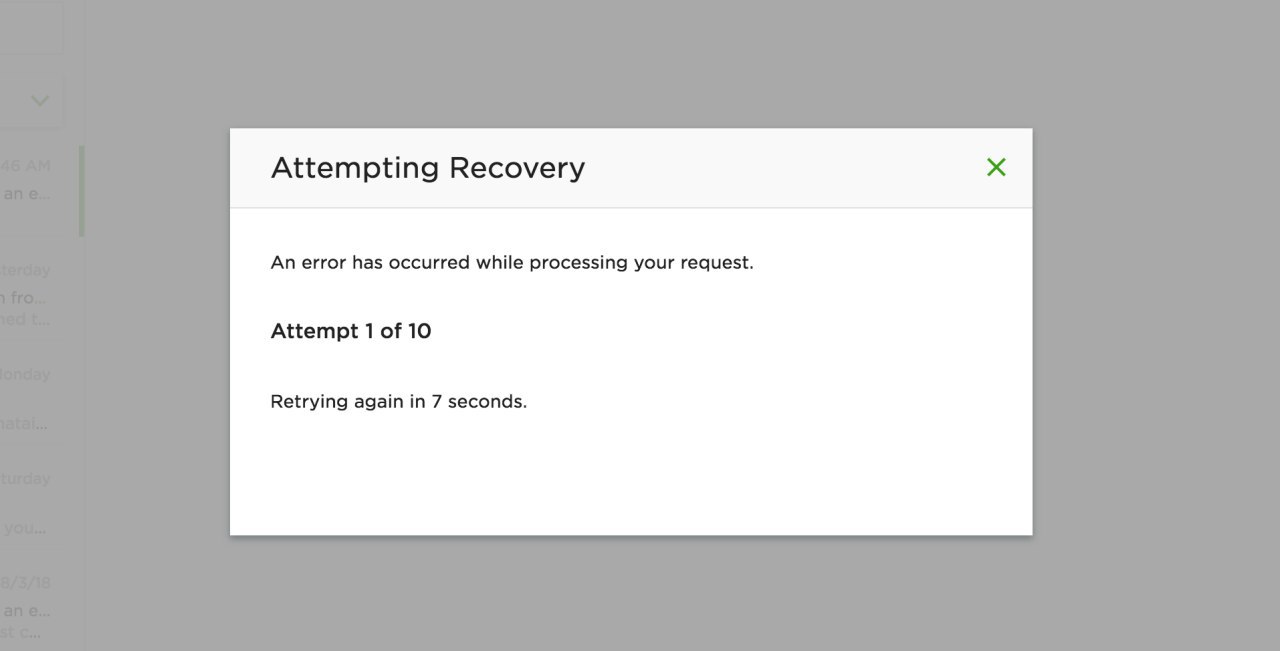Click the blank dialog header area right of the title
Viewport: 1280px width, 651px height.
[x=780, y=168]
